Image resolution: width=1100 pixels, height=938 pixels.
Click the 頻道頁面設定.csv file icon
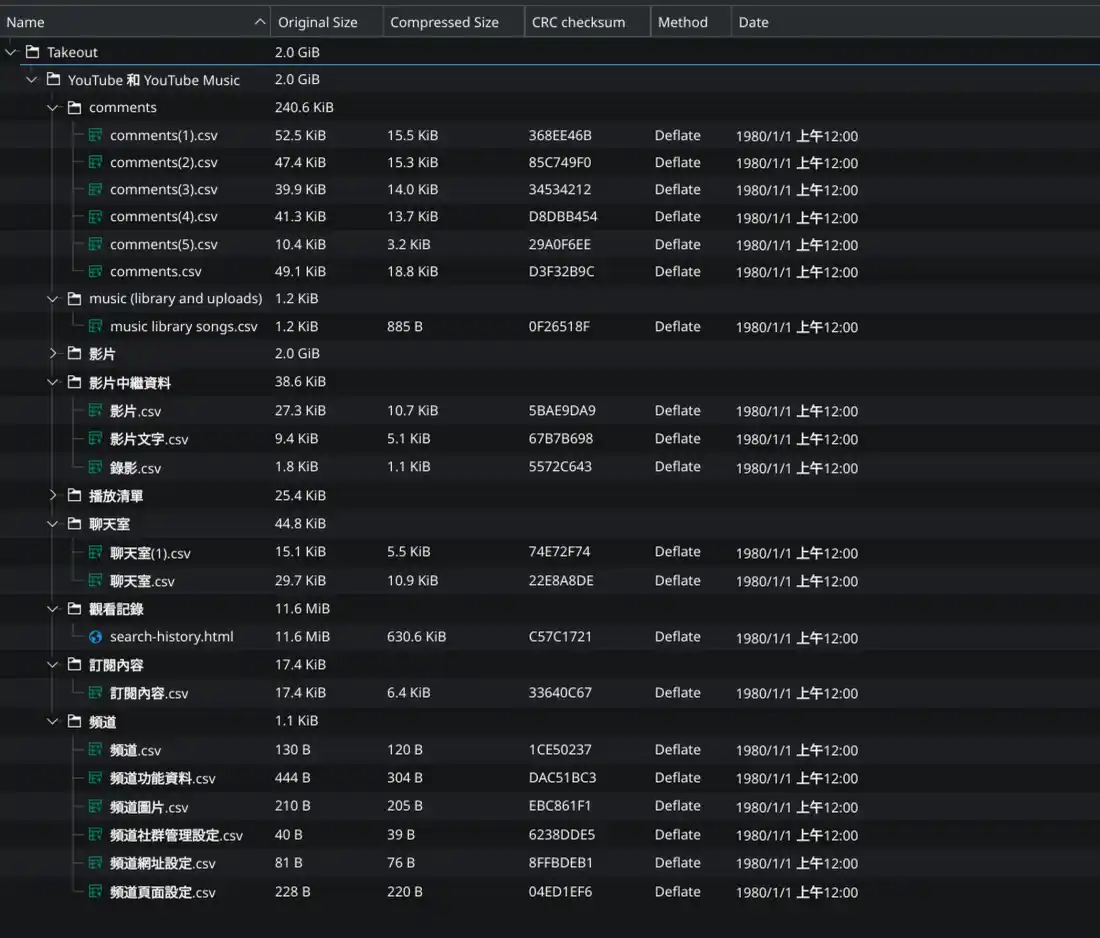95,891
